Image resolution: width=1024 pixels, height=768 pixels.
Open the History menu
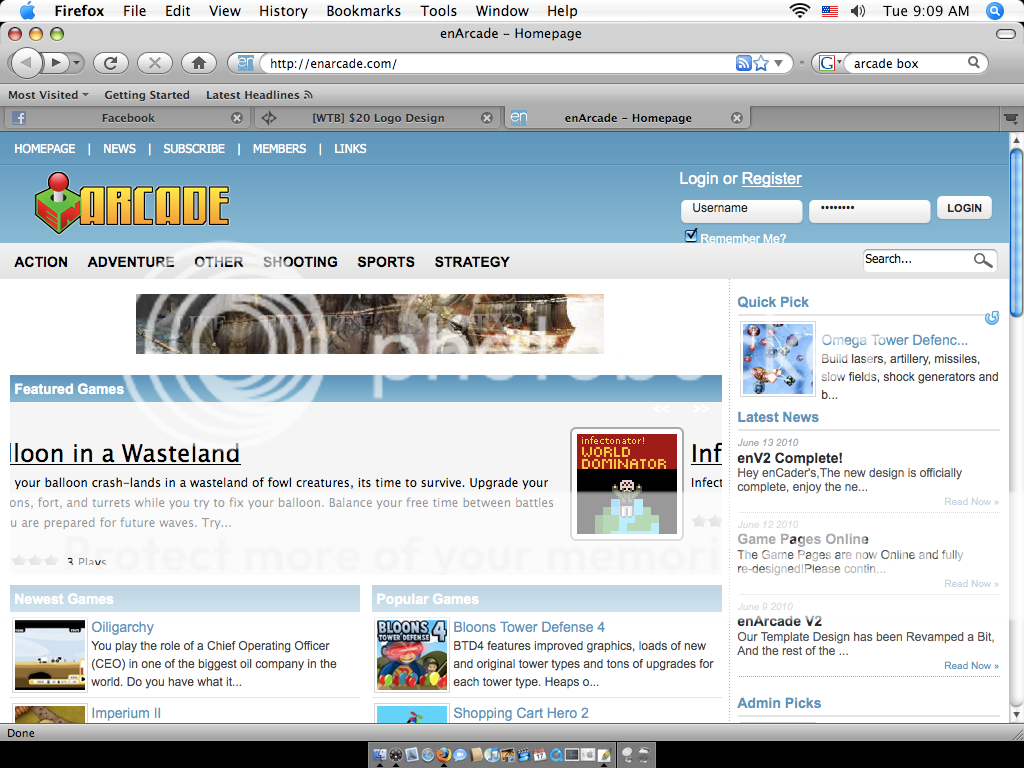point(283,10)
